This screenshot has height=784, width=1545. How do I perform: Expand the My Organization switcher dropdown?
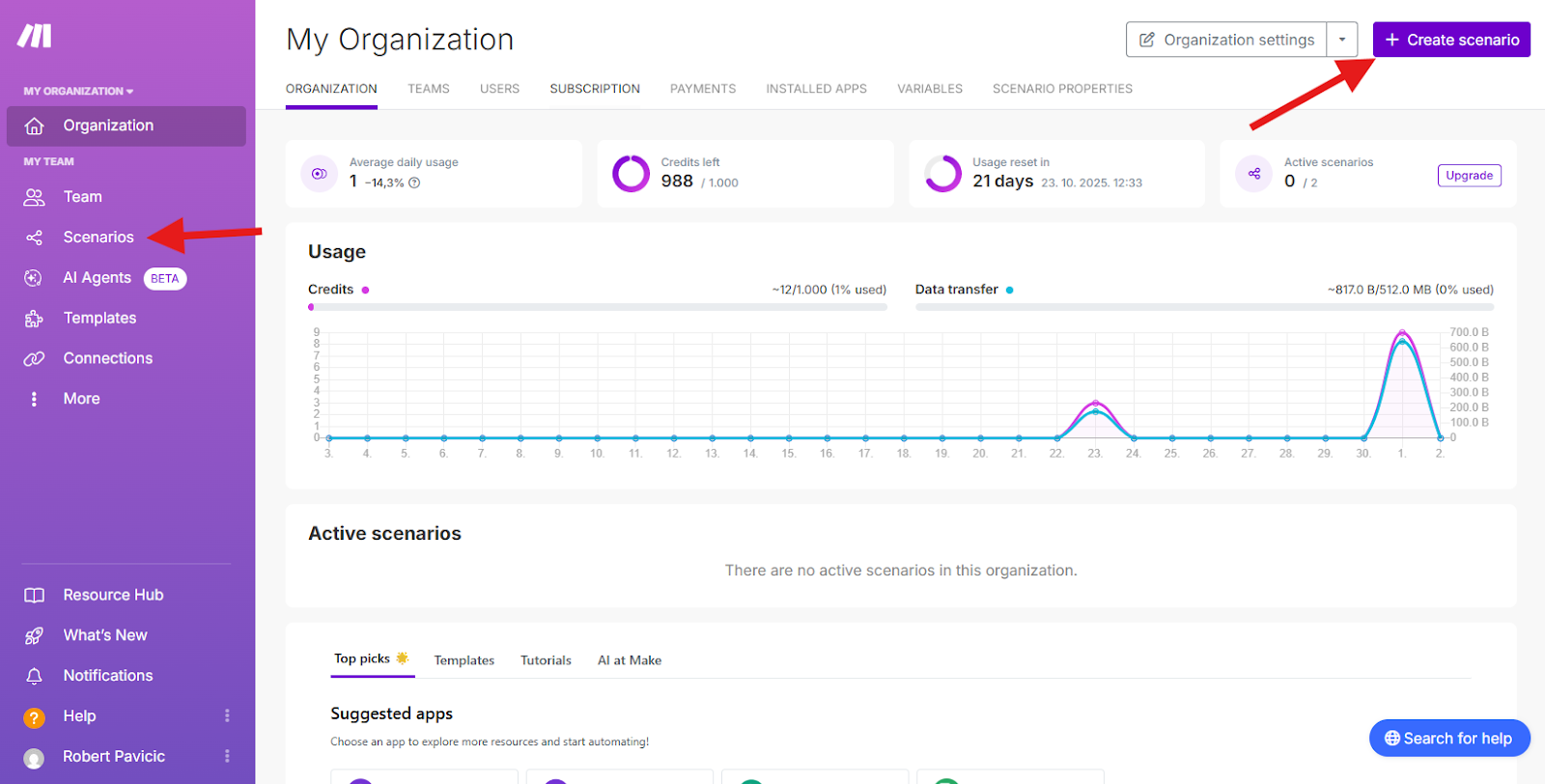click(x=78, y=91)
